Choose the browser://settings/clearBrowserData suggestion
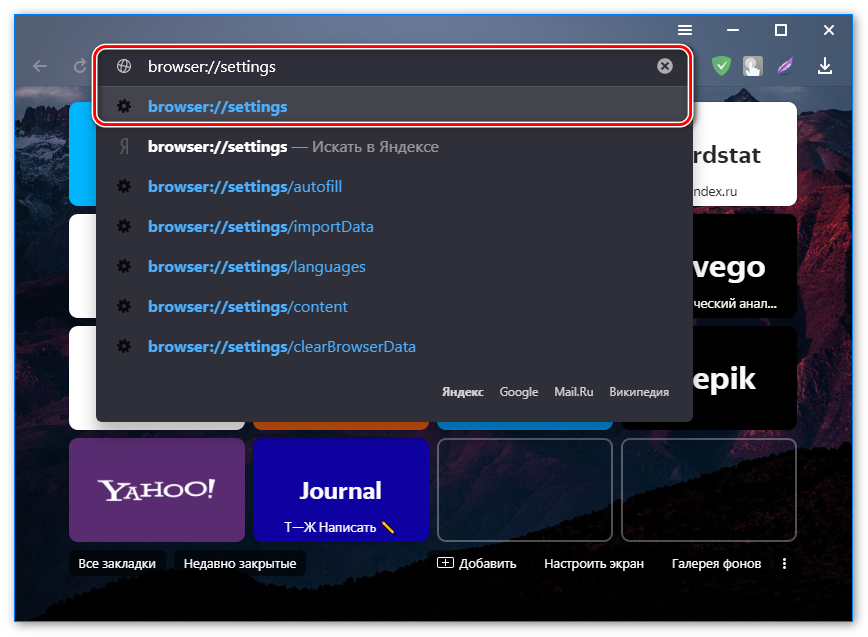This screenshot has width=868, height=637. click(281, 347)
